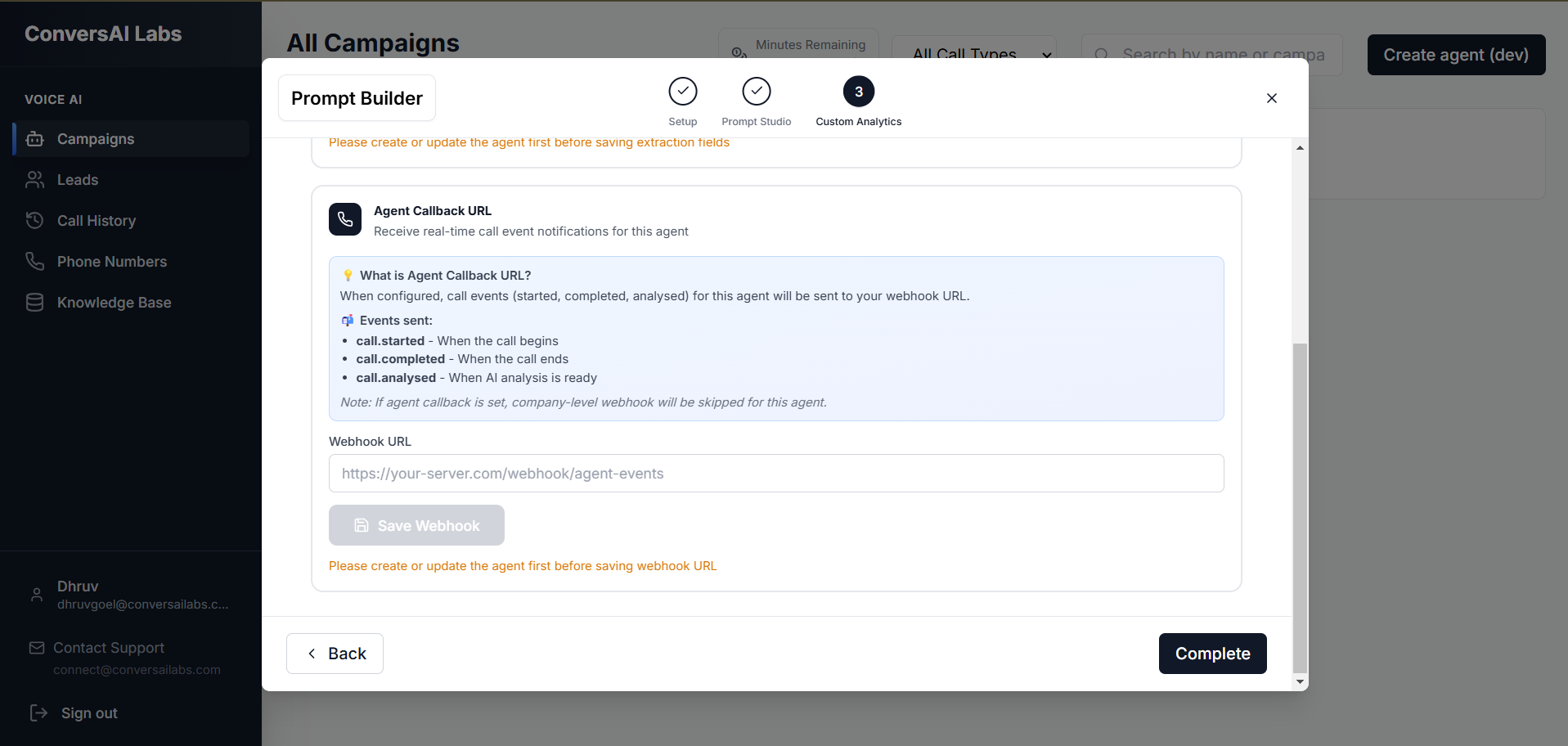1568x746 pixels.
Task: Click the Contact Support envelope icon
Action: point(37,648)
